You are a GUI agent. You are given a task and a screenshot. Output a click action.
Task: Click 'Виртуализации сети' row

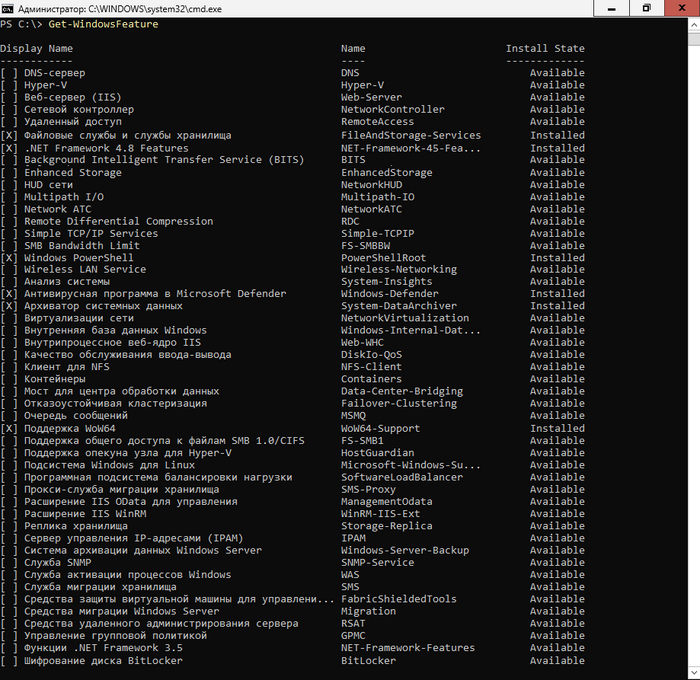pyautogui.click(x=79, y=318)
